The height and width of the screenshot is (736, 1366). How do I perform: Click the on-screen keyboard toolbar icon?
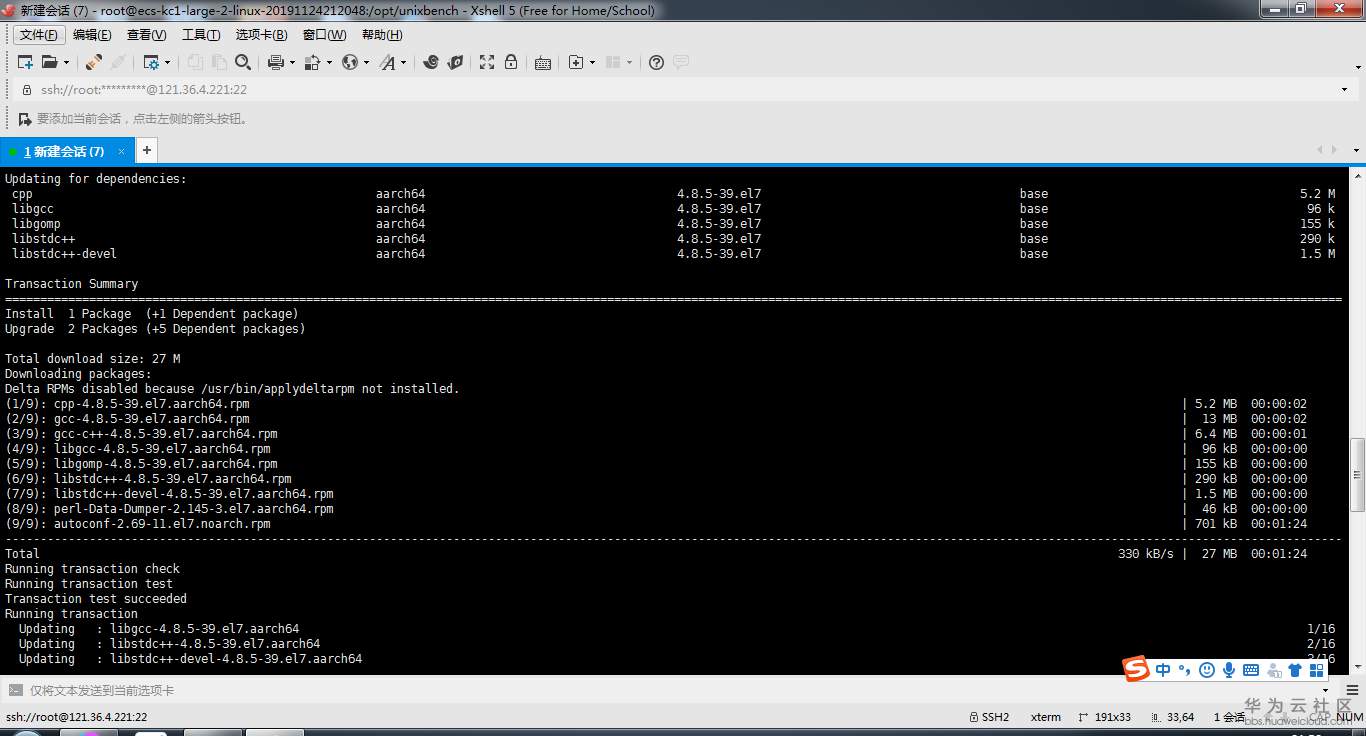(543, 62)
